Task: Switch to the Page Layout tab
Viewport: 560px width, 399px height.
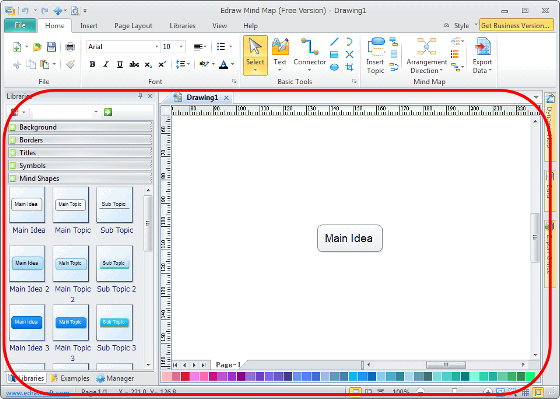Action: coord(133,26)
